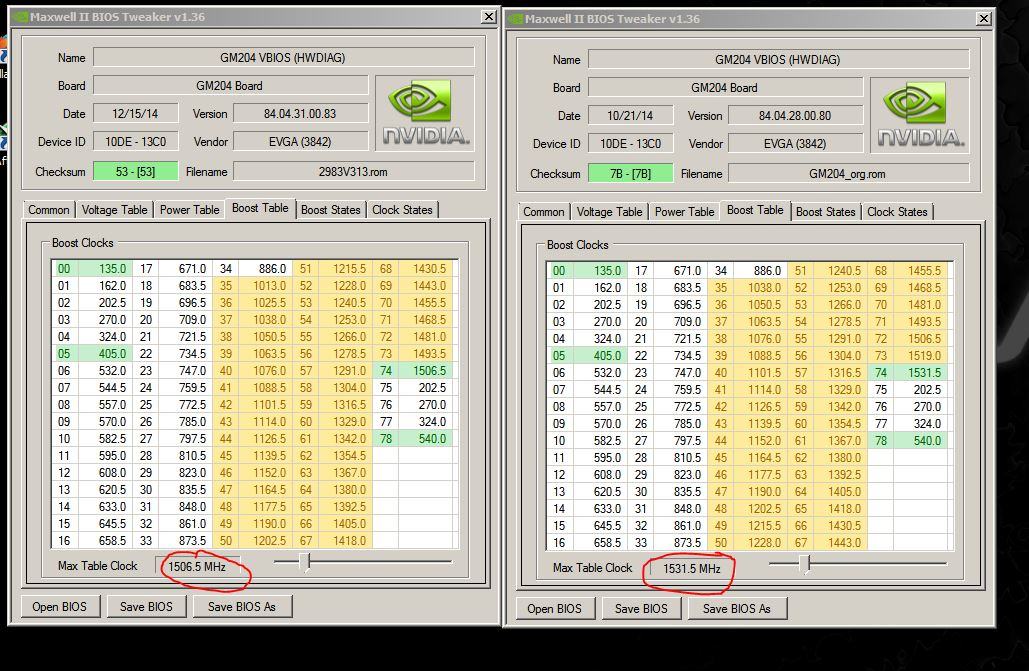
Task: Select cell 1455.5 at index 68, right table
Action: point(920,271)
